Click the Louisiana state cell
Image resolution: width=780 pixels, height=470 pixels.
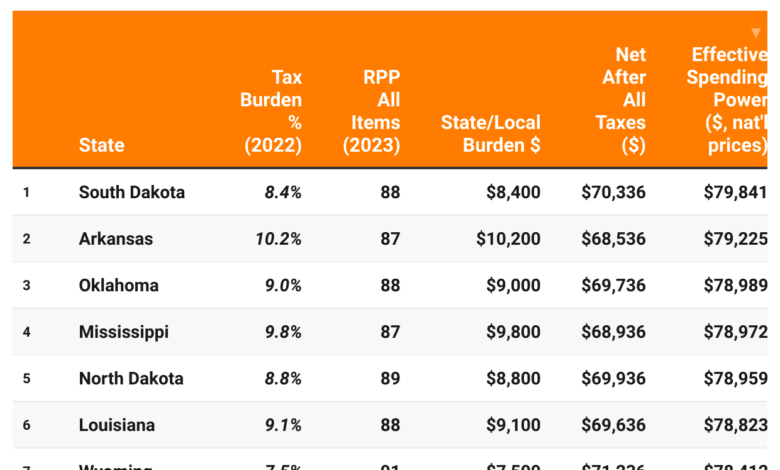point(117,425)
